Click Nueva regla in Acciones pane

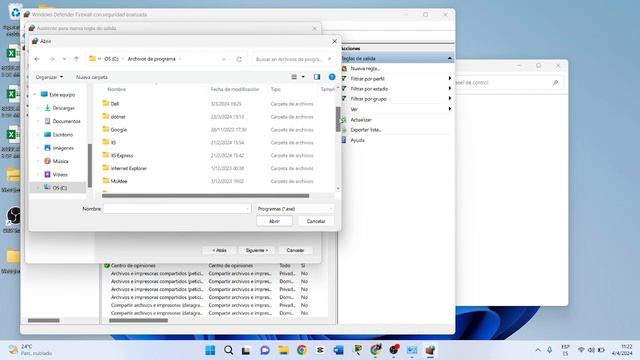(x=365, y=69)
